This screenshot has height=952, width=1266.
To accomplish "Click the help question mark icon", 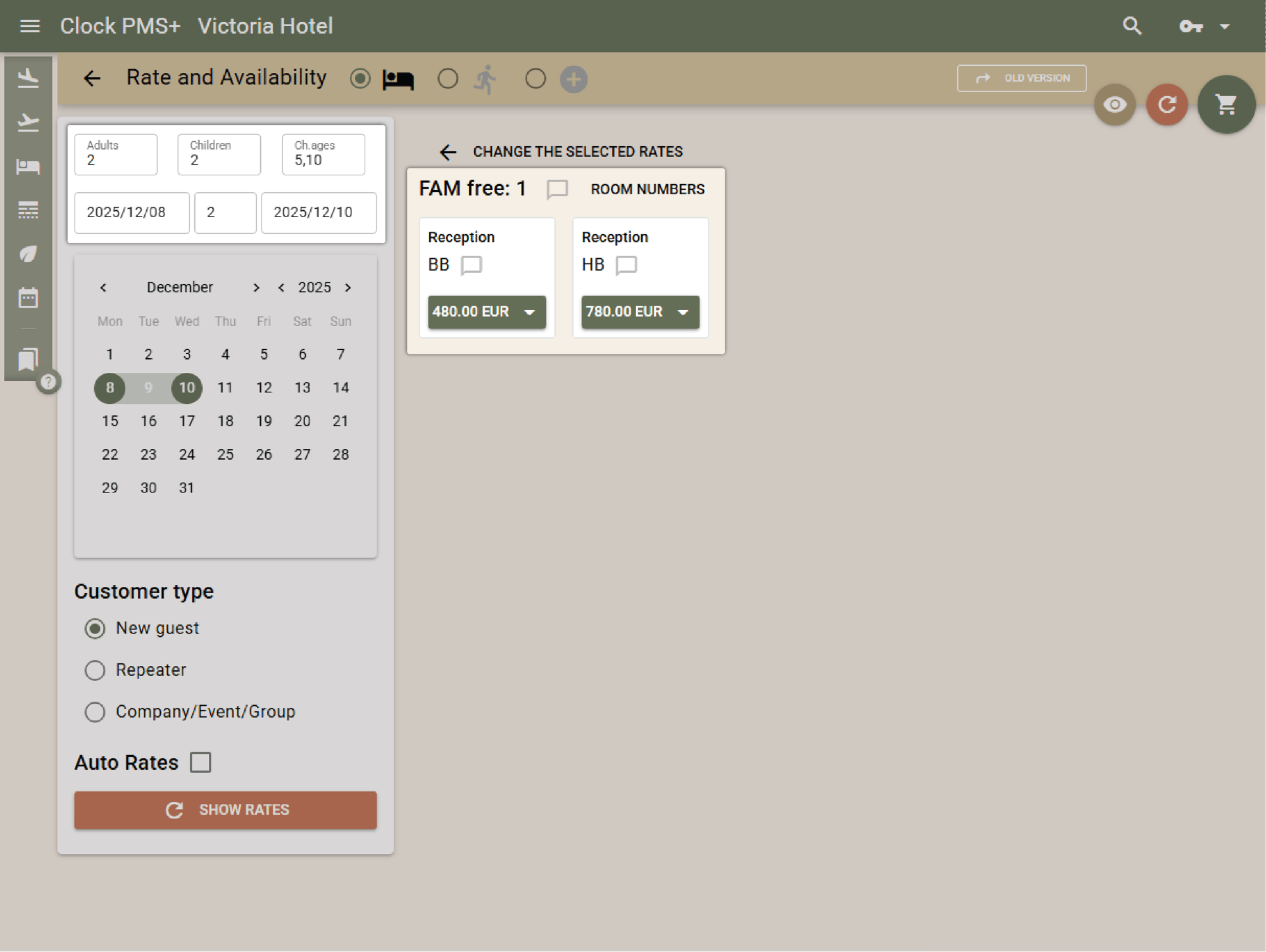I will (48, 382).
